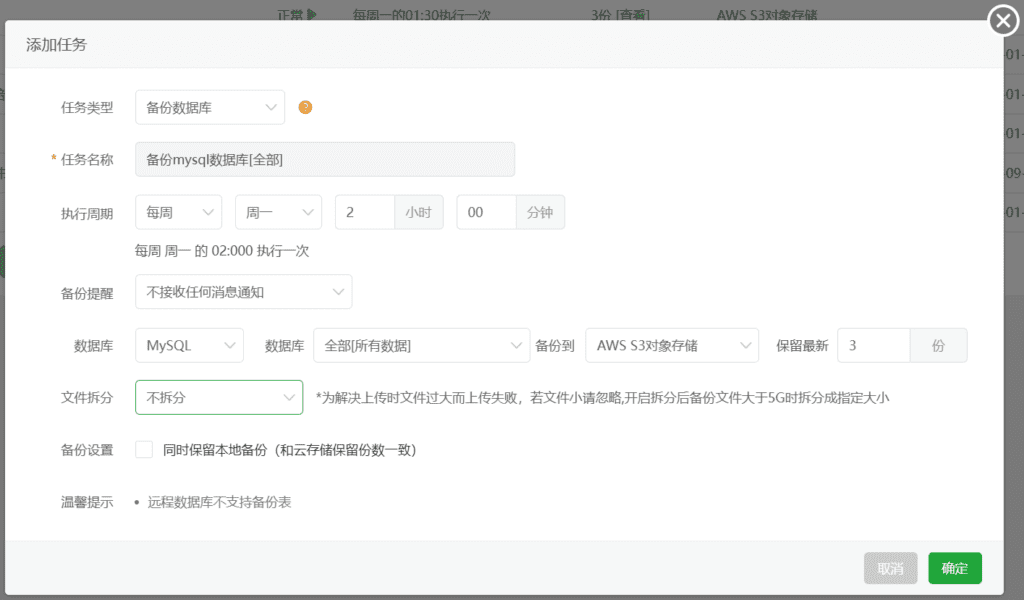Viewport: 1024px width, 600px height.
Task: Open the 备份数据库 task type dropdown
Action: point(209,105)
